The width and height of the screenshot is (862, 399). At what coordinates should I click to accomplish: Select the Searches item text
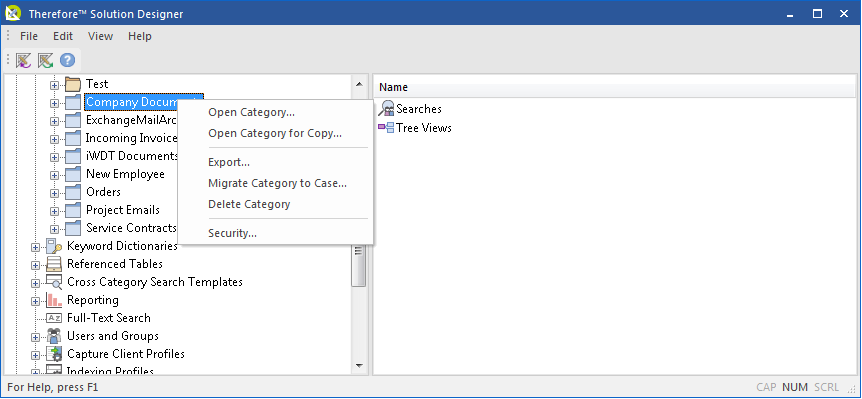click(x=419, y=109)
